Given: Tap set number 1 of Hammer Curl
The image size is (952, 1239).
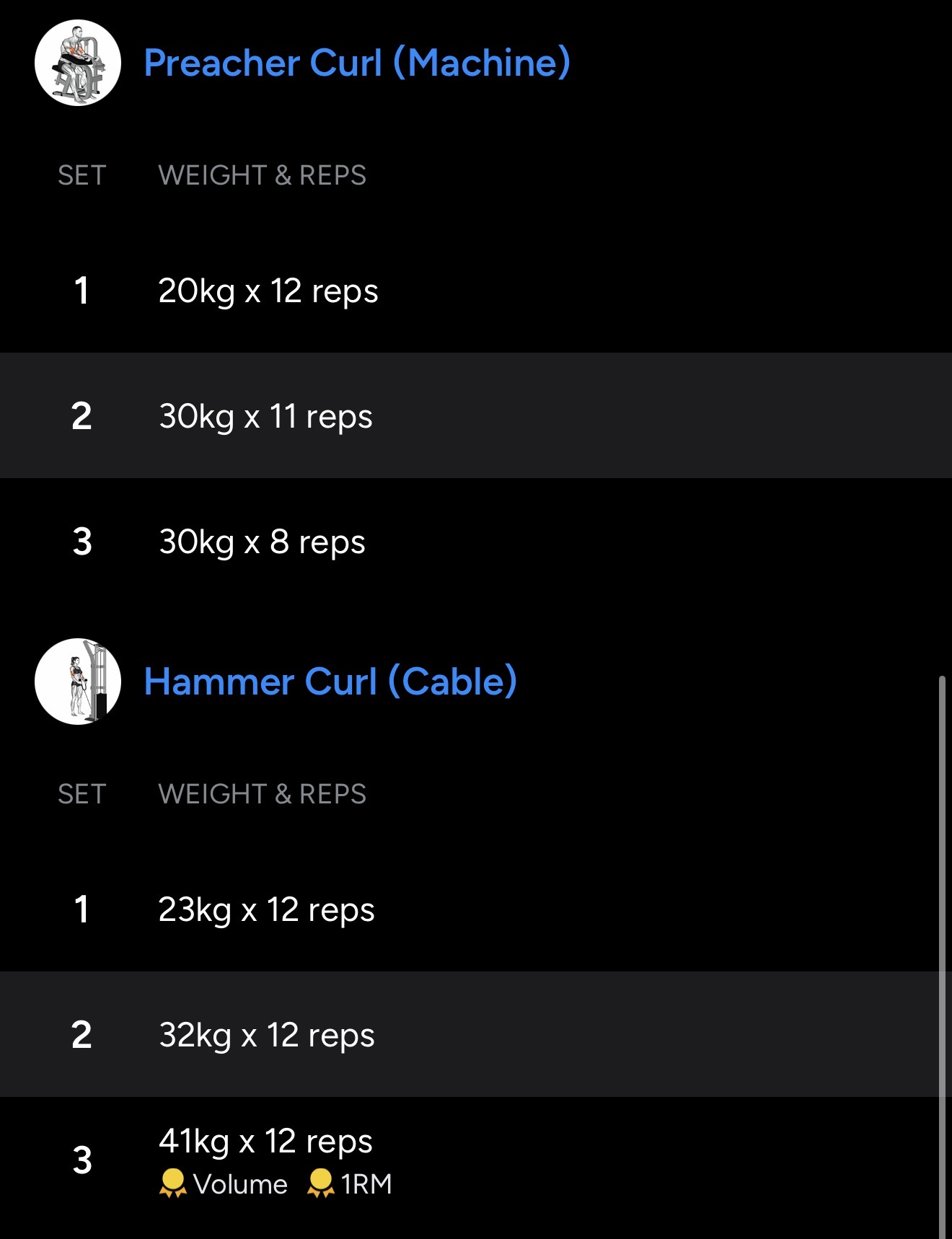Looking at the screenshot, I should click(x=82, y=910).
